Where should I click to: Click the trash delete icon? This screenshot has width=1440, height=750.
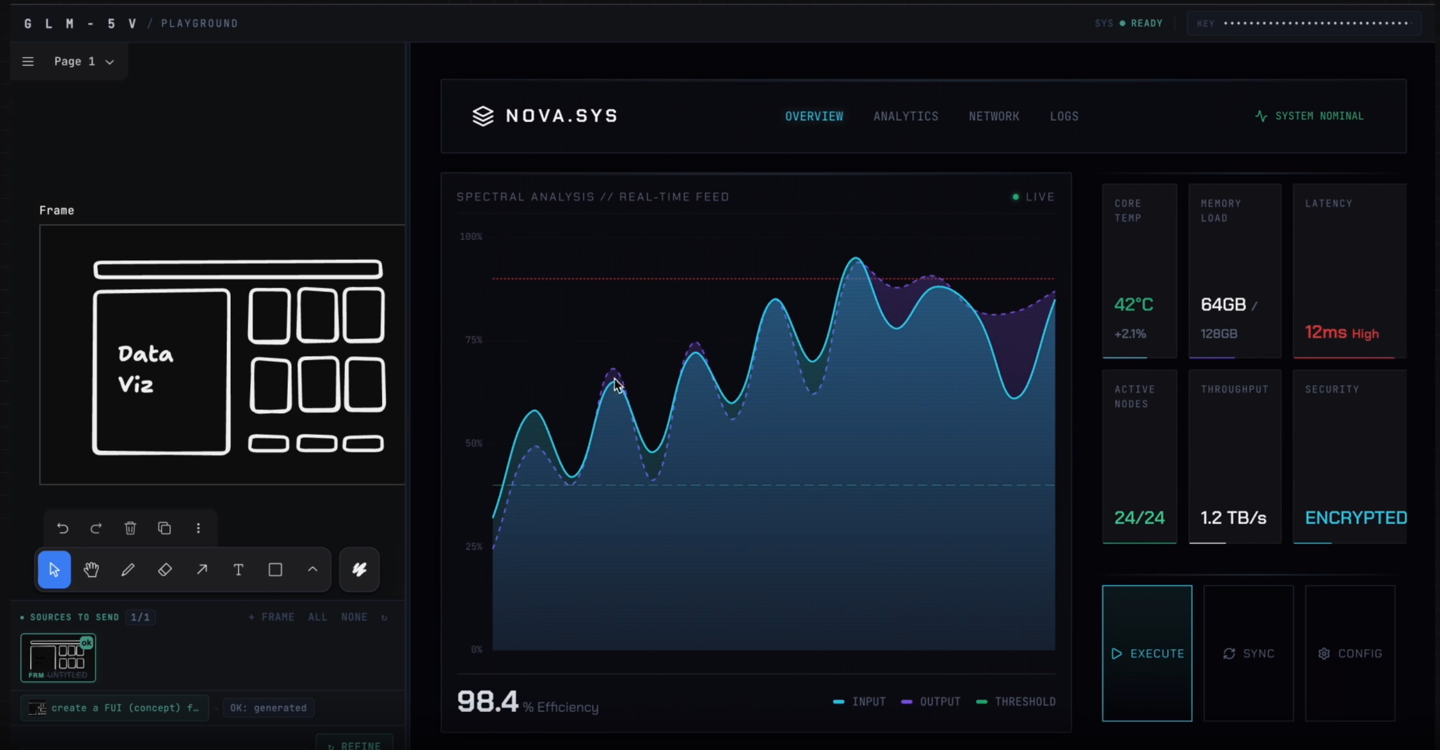[130, 528]
